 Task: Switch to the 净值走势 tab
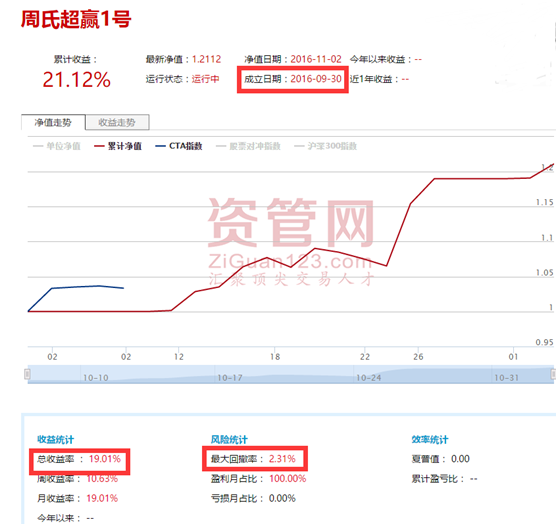click(53, 122)
